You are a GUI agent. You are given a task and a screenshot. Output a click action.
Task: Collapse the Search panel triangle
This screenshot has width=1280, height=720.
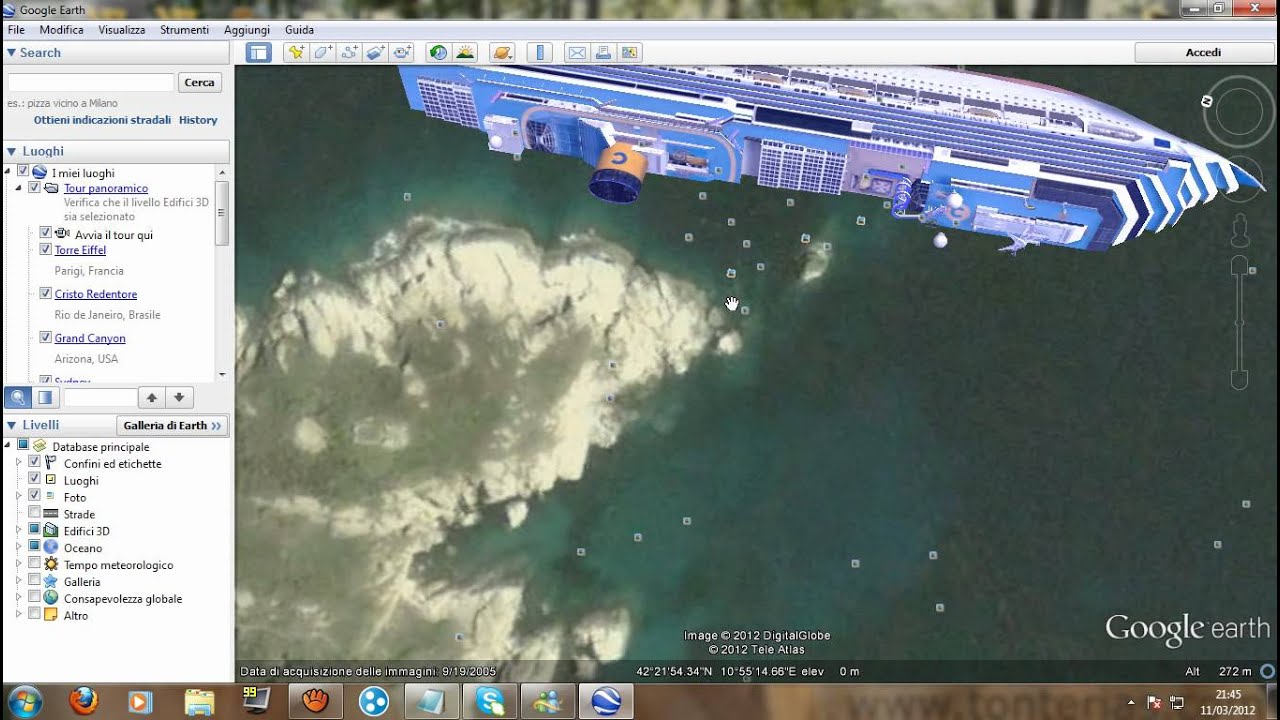click(x=11, y=53)
